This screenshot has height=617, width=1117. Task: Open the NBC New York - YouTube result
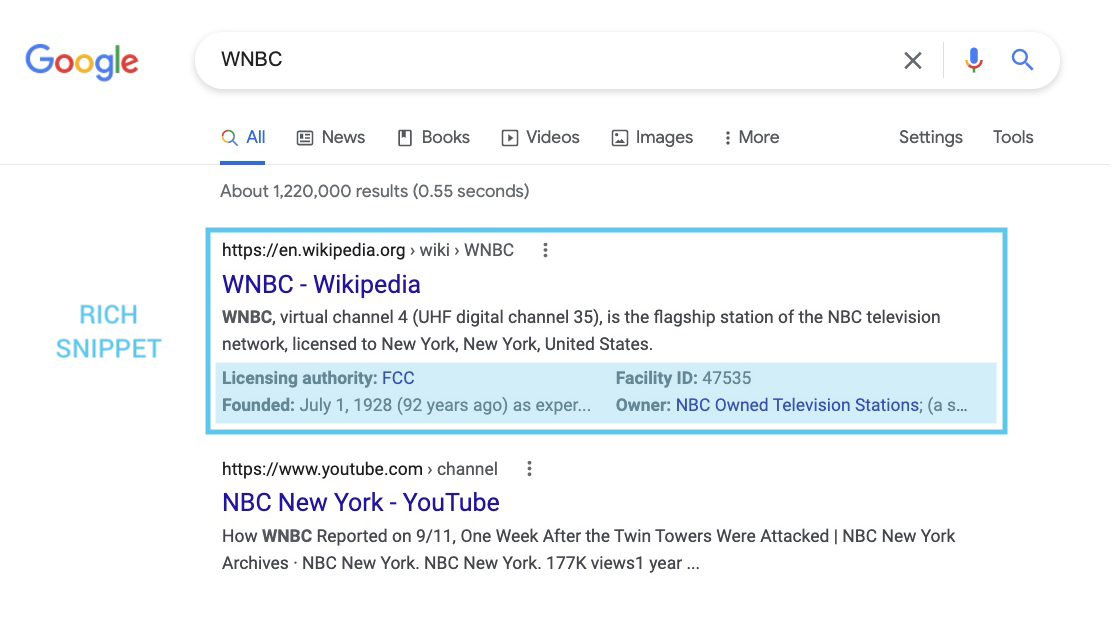pos(361,503)
